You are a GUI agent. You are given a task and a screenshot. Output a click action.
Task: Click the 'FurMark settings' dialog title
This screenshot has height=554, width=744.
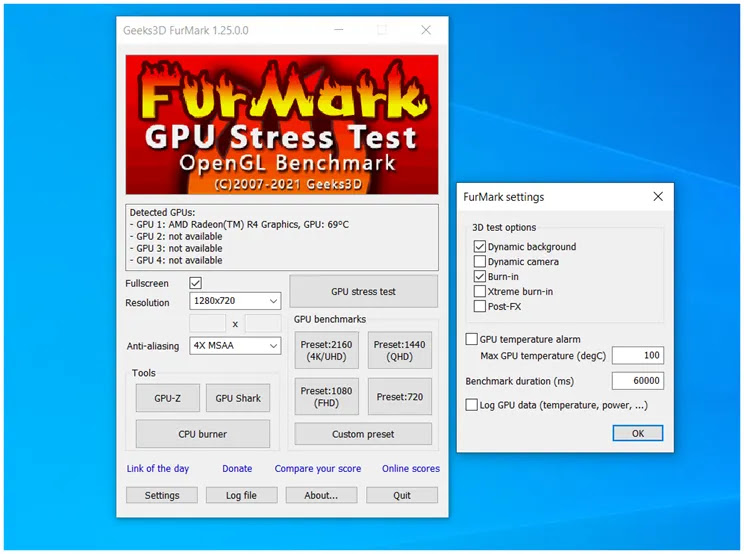504,197
